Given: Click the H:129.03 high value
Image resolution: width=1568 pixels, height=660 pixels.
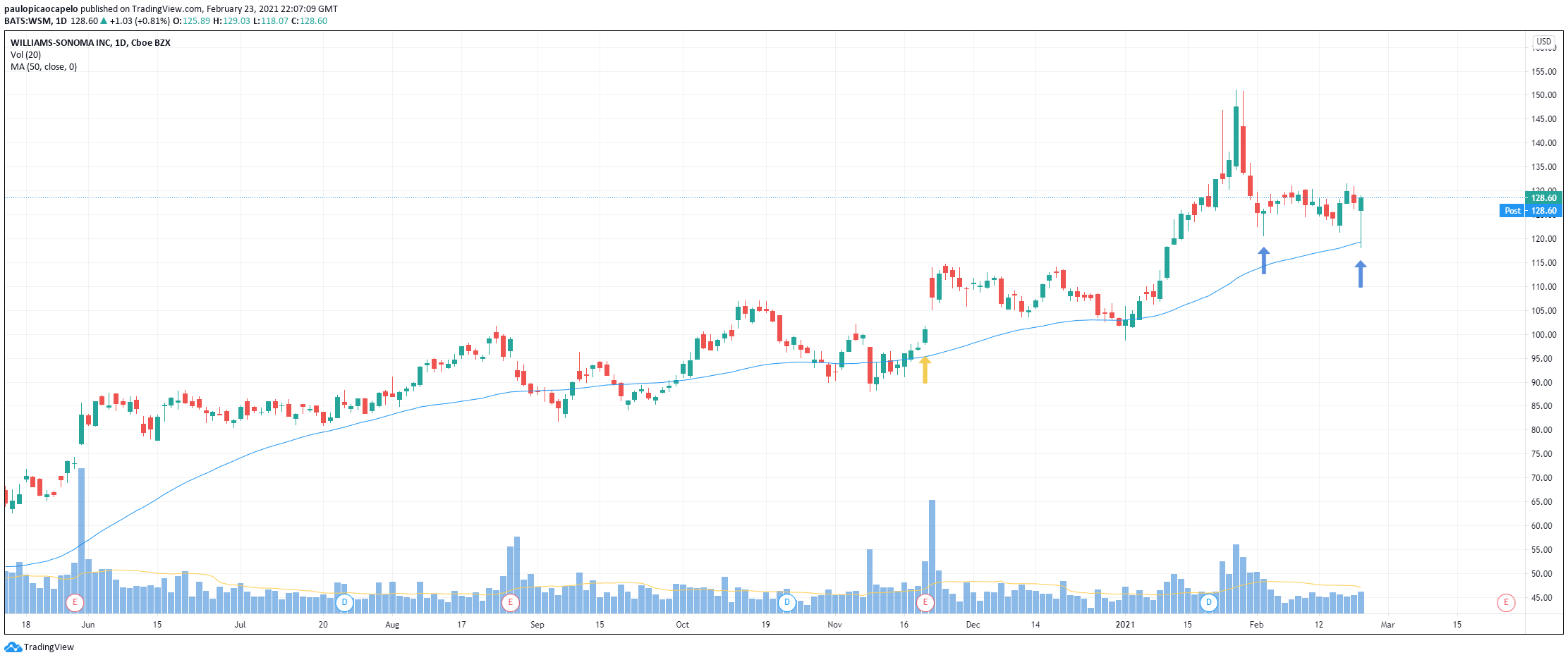Looking at the screenshot, I should coord(231,21).
